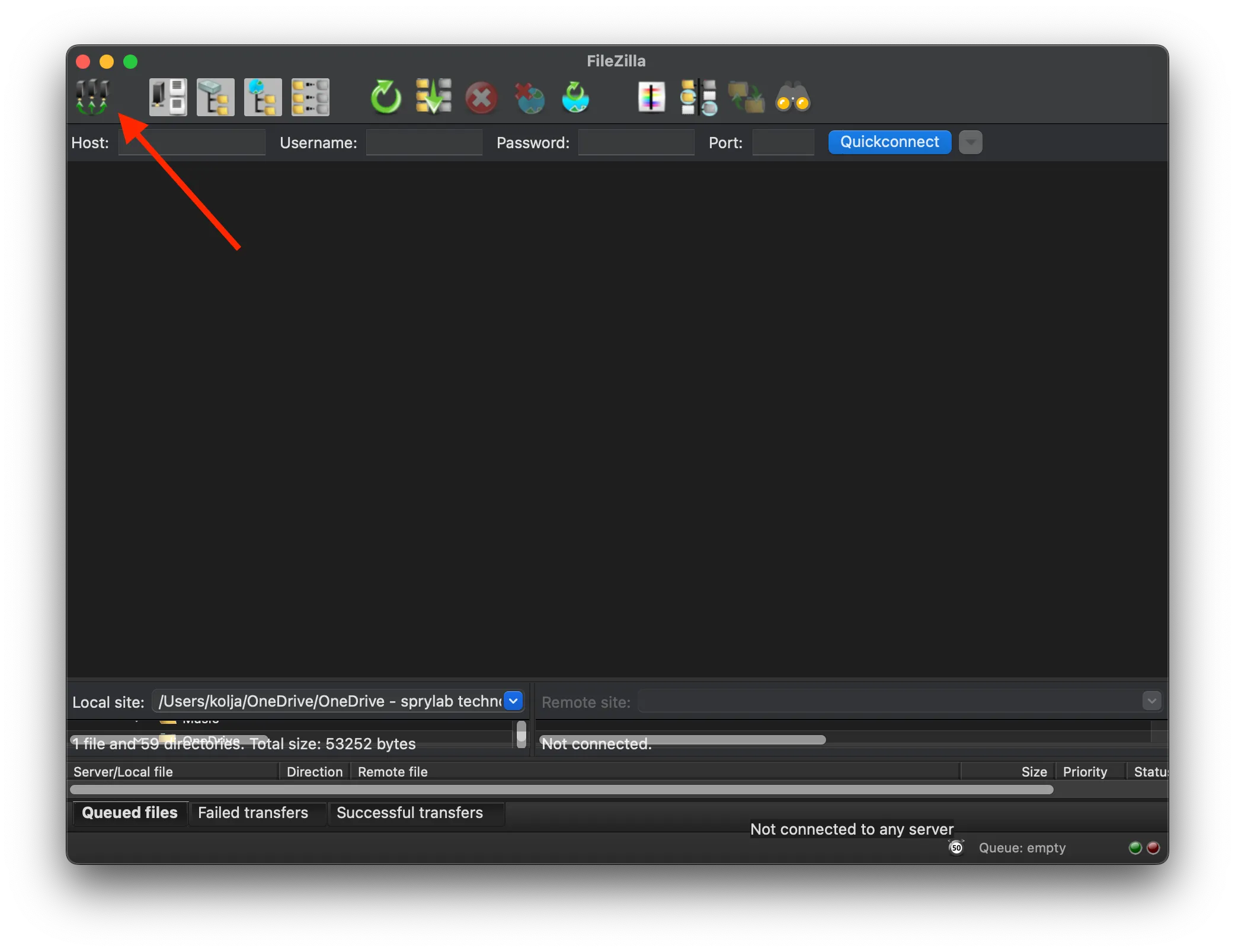Image resolution: width=1235 pixels, height=952 pixels.
Task: Sort queue by Direction column
Action: pyautogui.click(x=315, y=772)
